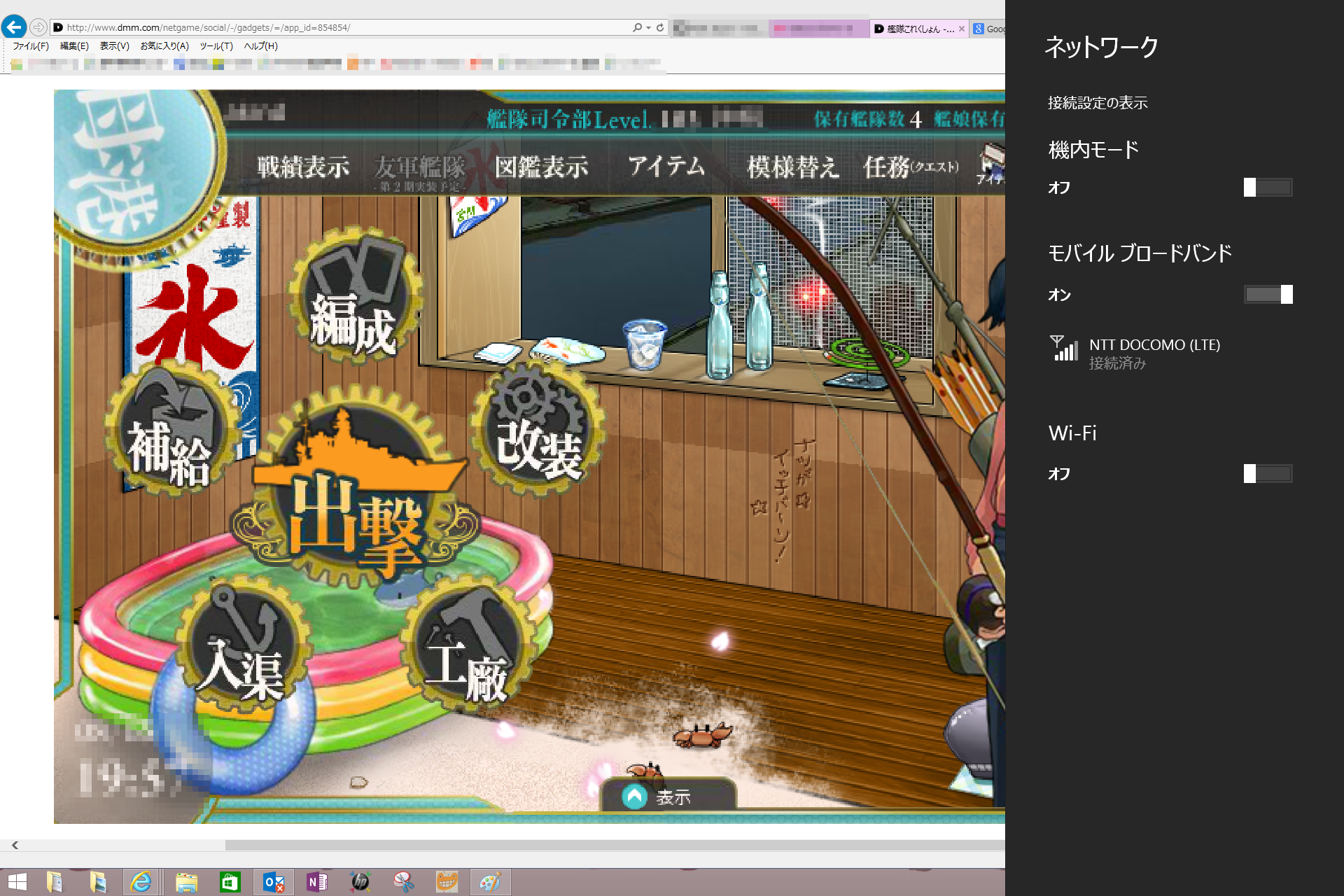
Task: Turn off モバイル ブロードバンド switch
Action: point(1268,295)
